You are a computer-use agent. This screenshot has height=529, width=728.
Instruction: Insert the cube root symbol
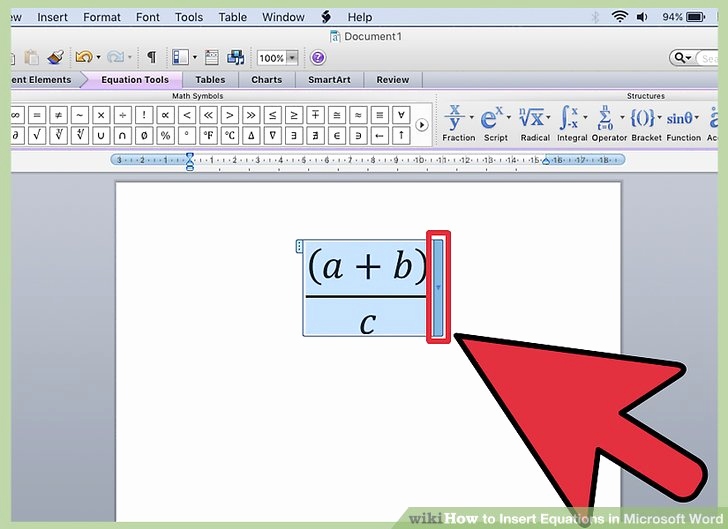pyautogui.click(x=58, y=136)
